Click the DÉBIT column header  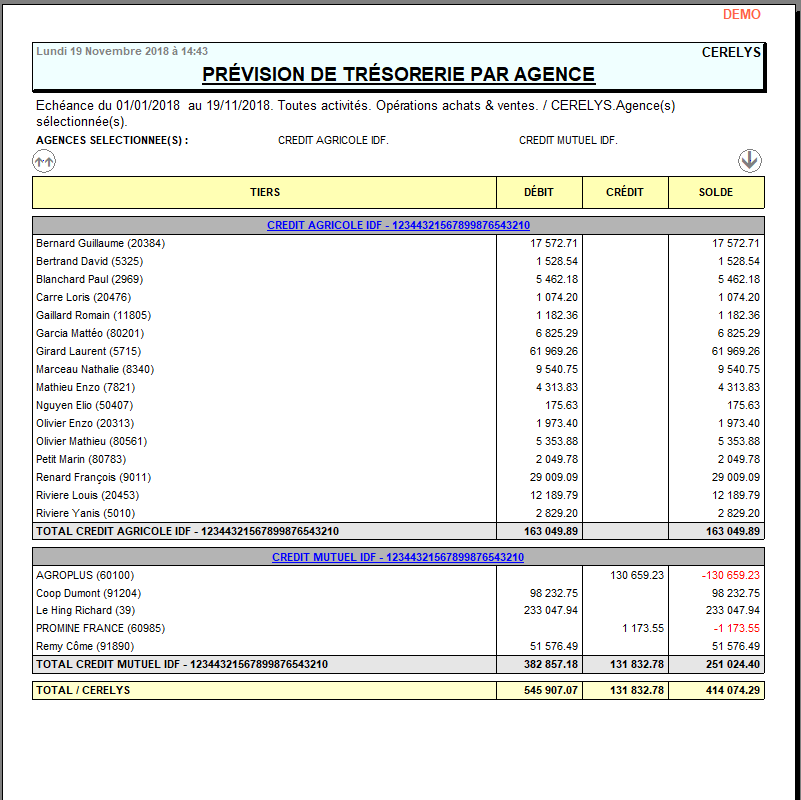(538, 192)
